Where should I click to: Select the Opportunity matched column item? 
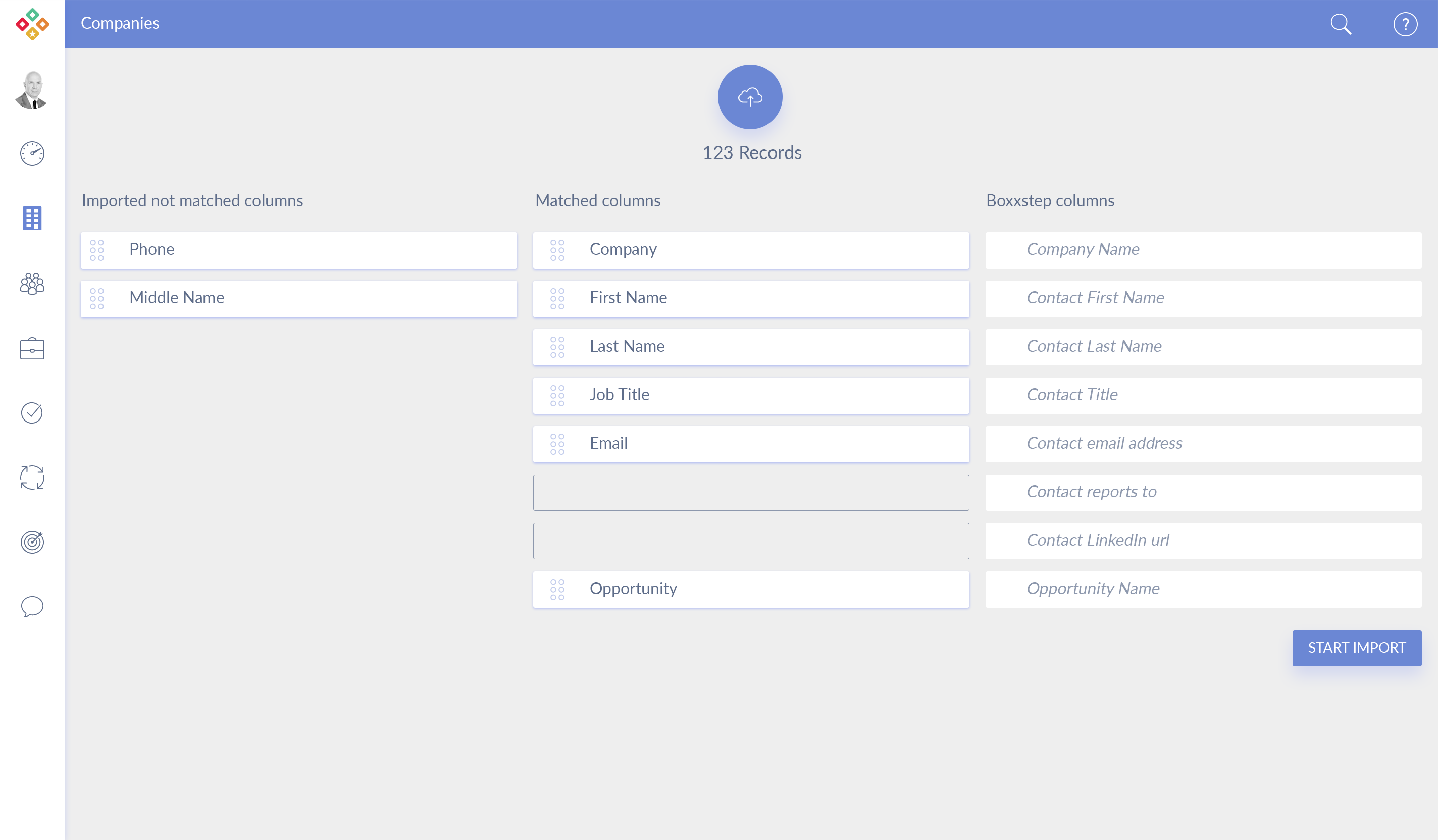coord(750,589)
